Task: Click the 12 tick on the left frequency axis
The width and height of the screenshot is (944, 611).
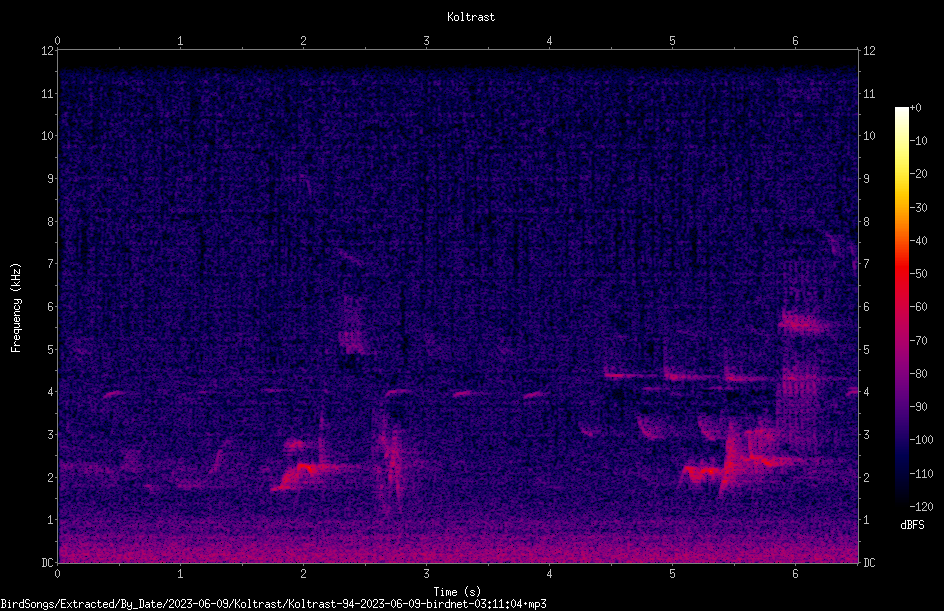Action: pyautogui.click(x=48, y=51)
